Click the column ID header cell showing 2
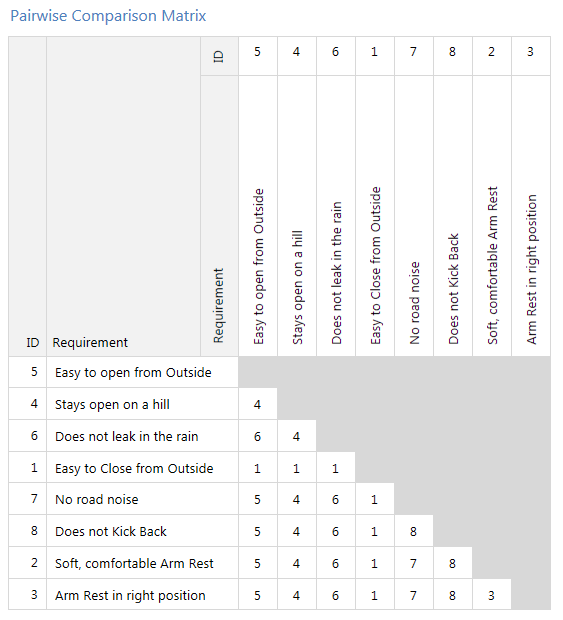Screen dimensions: 563x620 pyautogui.click(x=491, y=52)
